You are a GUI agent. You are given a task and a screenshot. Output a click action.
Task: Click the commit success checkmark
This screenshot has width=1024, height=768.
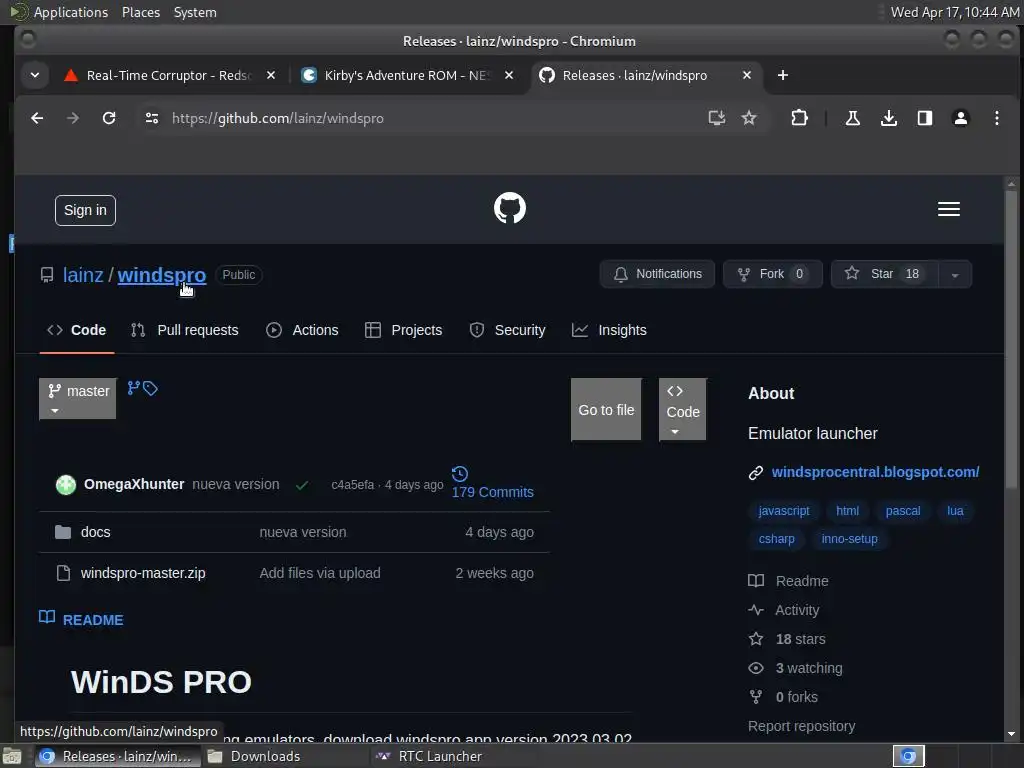pyautogui.click(x=302, y=485)
